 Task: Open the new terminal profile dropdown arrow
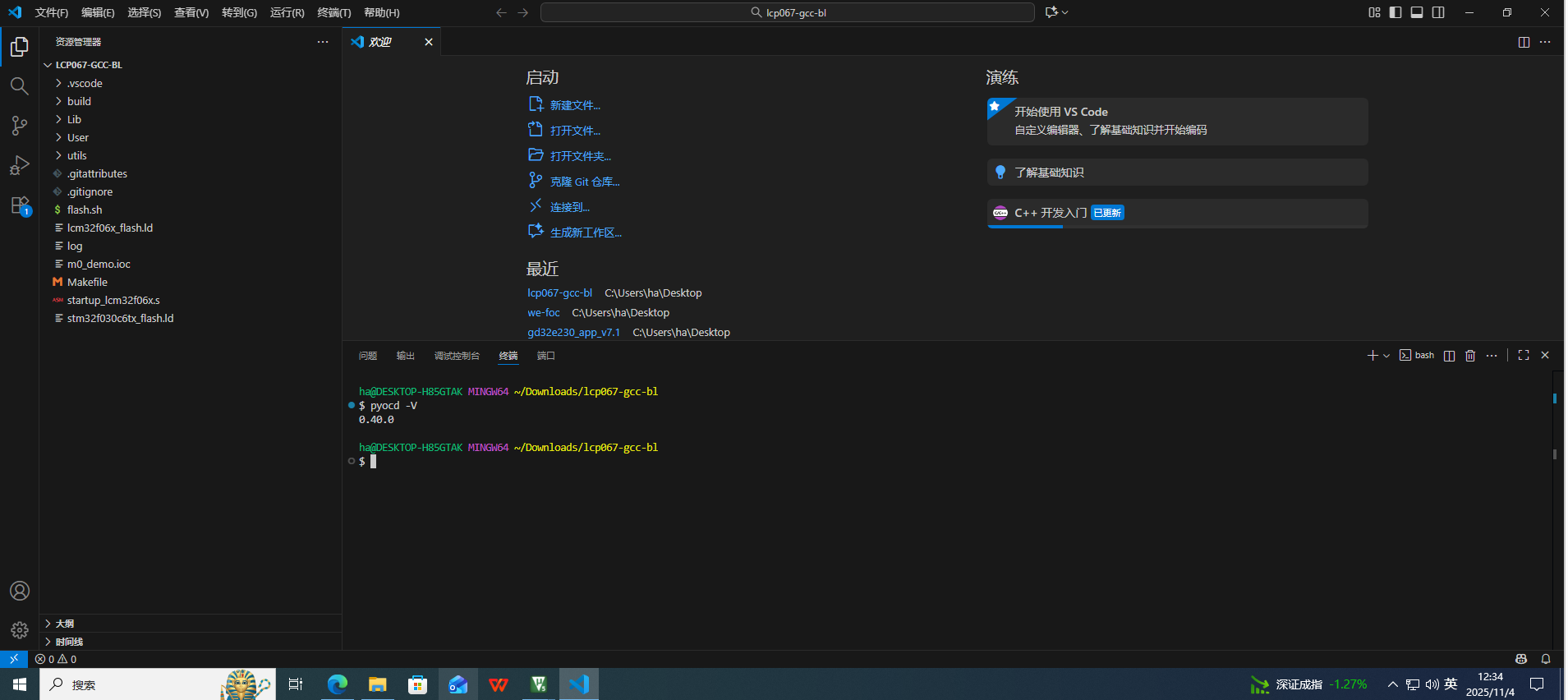pos(1386,356)
